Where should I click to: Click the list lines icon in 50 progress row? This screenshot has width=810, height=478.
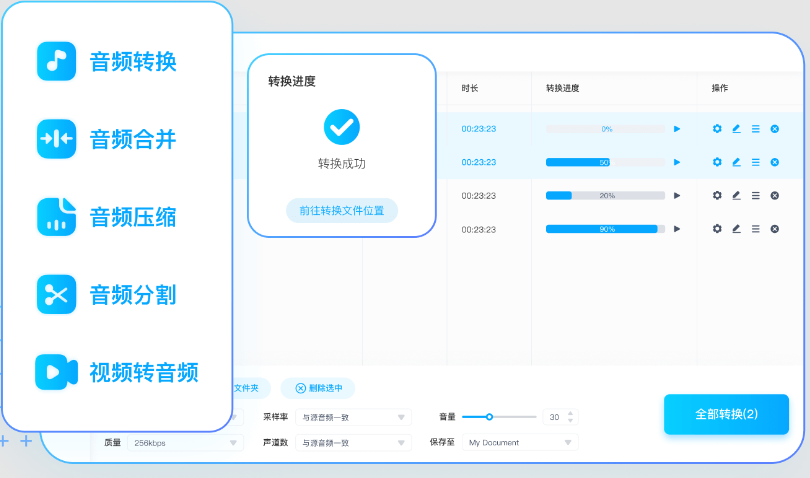tap(756, 162)
